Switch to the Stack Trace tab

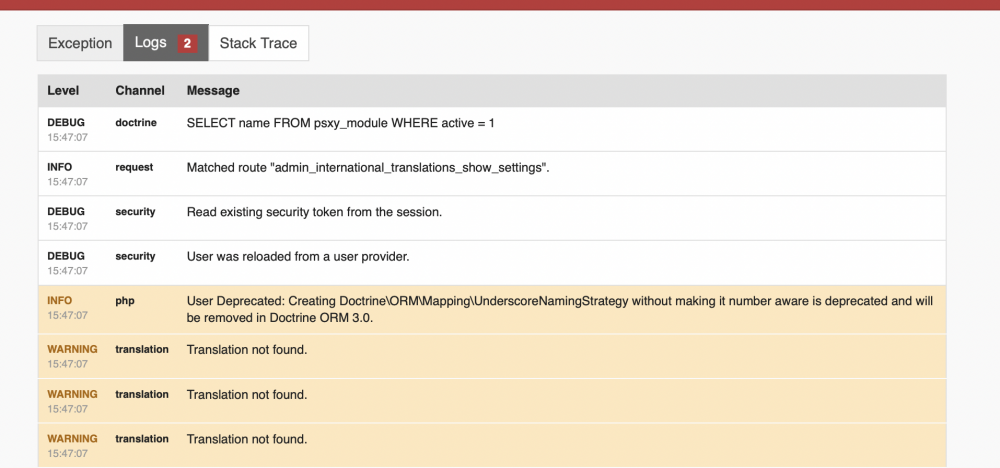coord(258,43)
